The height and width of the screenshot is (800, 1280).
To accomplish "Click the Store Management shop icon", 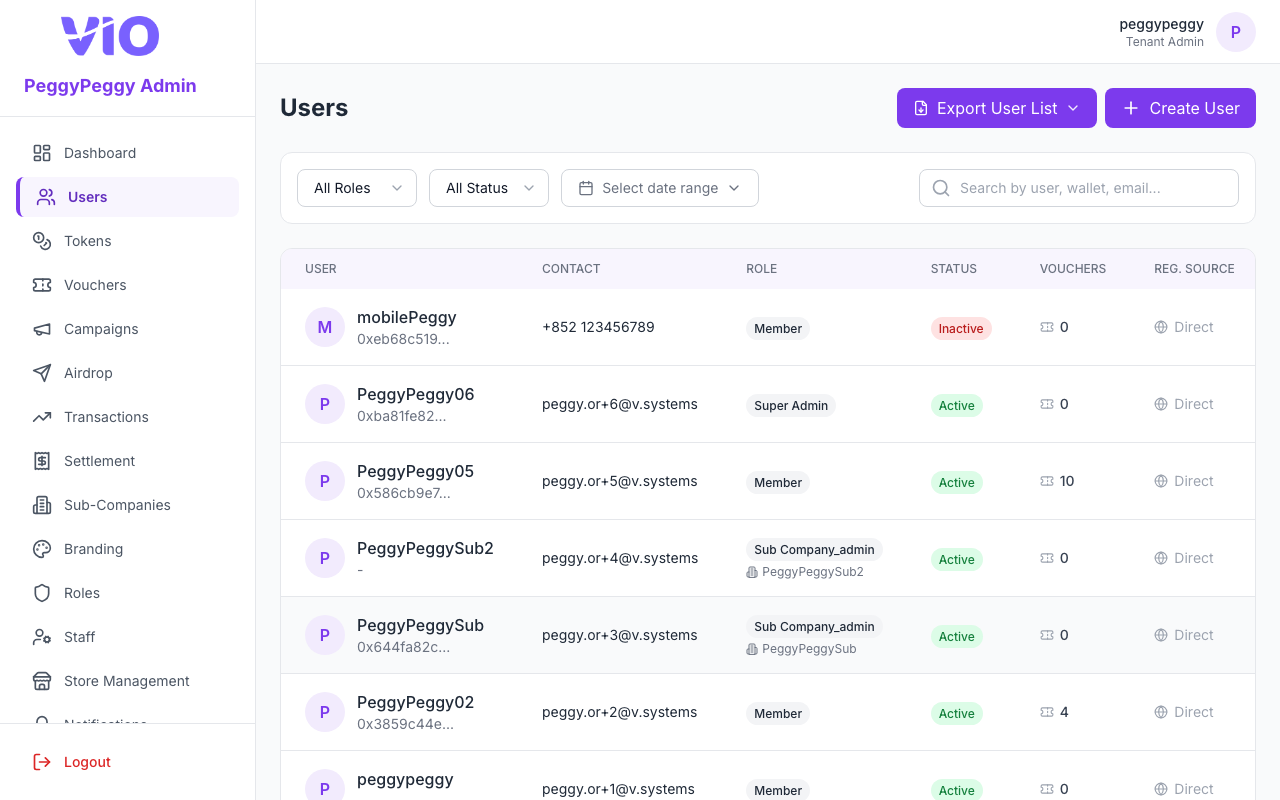I will (x=42, y=681).
